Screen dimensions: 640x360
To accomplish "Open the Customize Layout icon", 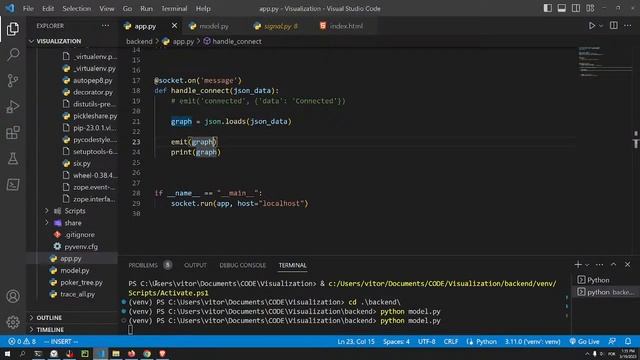I will pos(590,8).
